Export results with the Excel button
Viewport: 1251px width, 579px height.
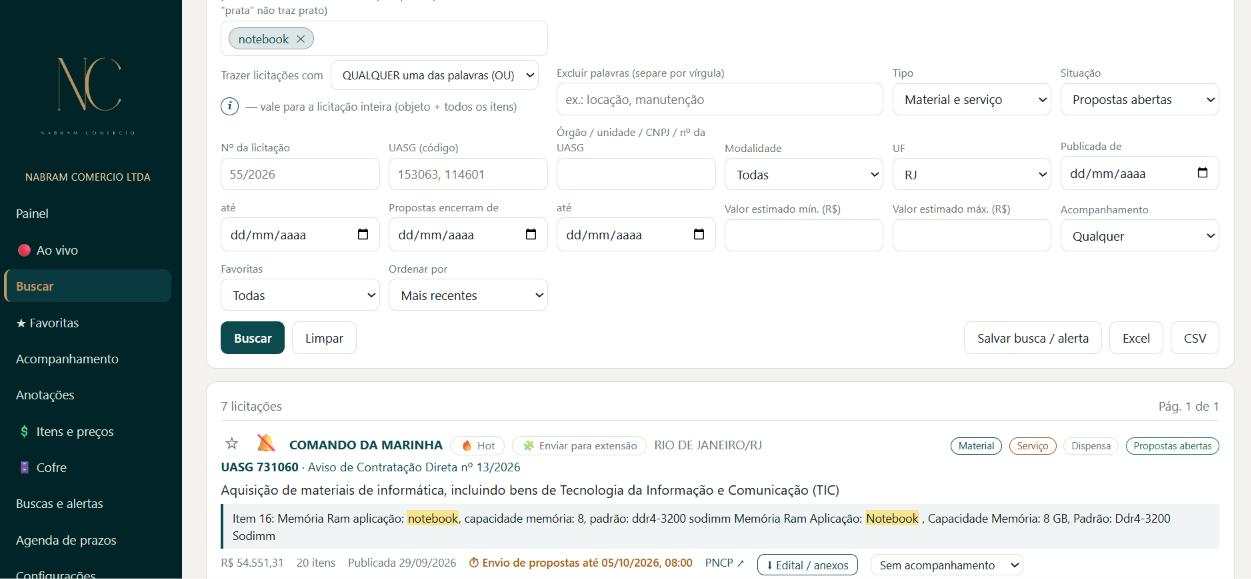pos(1136,338)
